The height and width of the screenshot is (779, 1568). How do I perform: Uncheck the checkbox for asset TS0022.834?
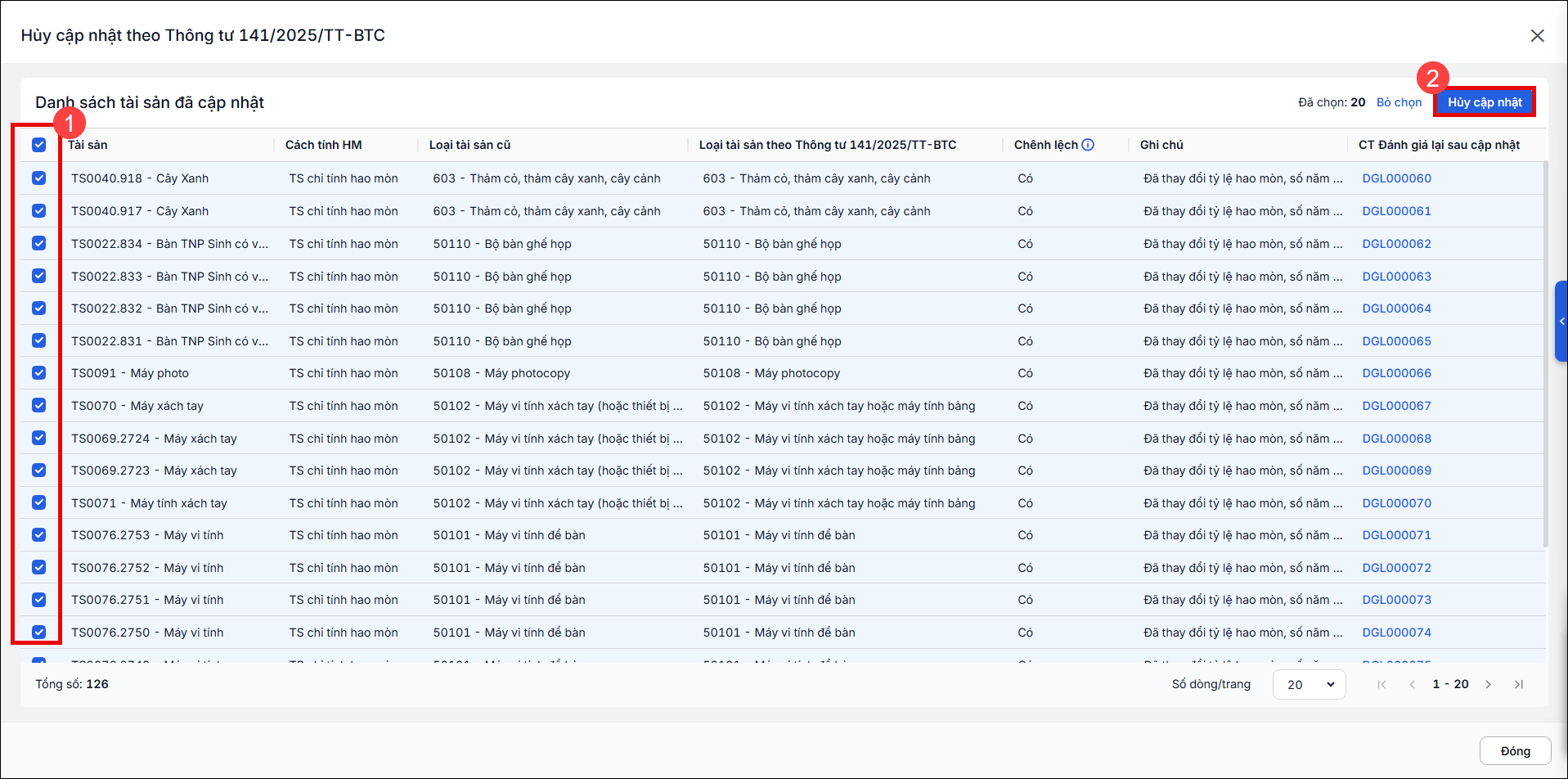pos(39,244)
